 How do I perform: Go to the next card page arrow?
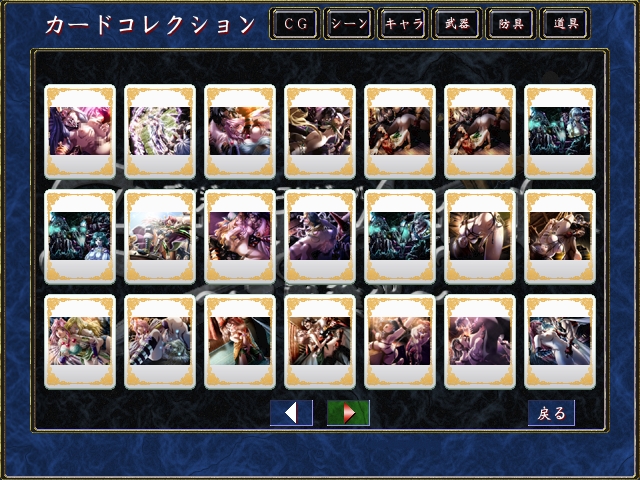pos(348,413)
